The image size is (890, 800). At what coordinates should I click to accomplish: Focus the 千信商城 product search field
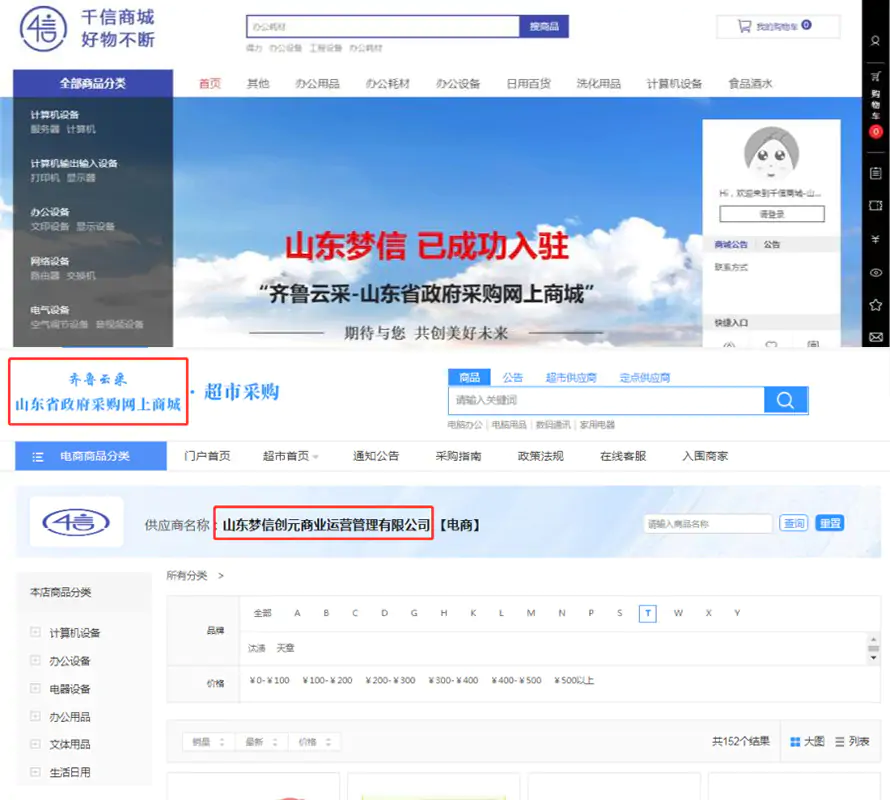pos(383,27)
